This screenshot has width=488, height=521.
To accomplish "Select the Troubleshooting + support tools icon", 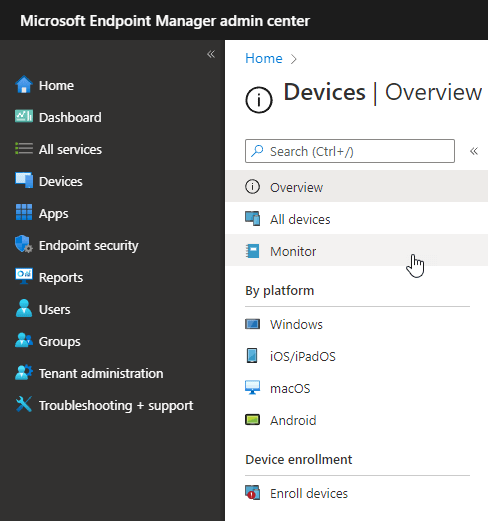I will [24, 404].
